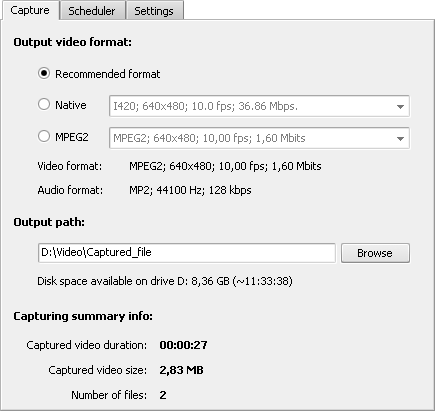This screenshot has height=411, width=435.
Task: Select the Recommended format radio button
Action: 44,73
